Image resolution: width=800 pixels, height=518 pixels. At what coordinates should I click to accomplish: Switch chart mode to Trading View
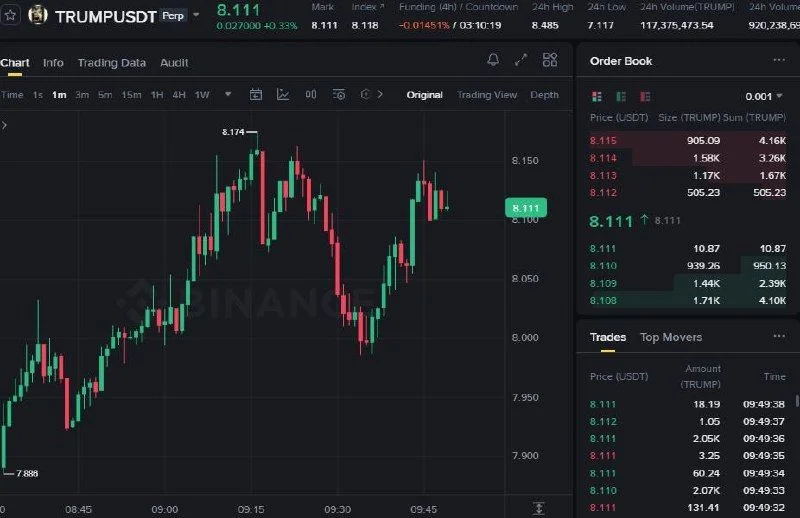[x=487, y=95]
